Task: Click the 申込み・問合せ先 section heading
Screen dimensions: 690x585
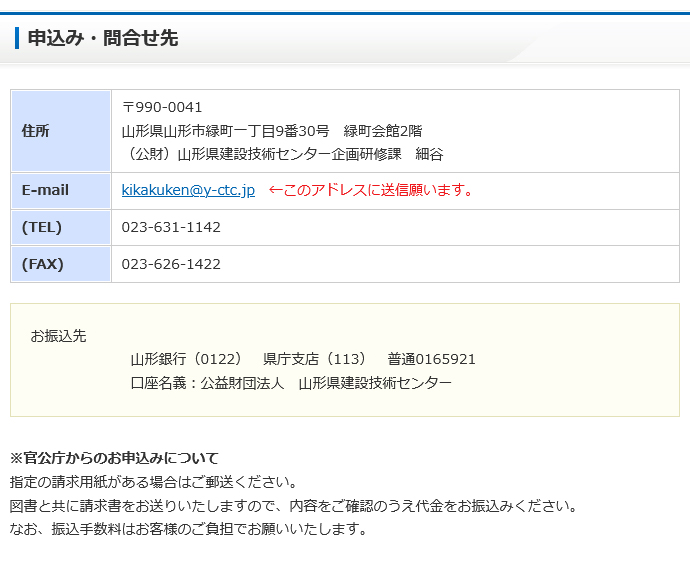Action: click(x=103, y=38)
